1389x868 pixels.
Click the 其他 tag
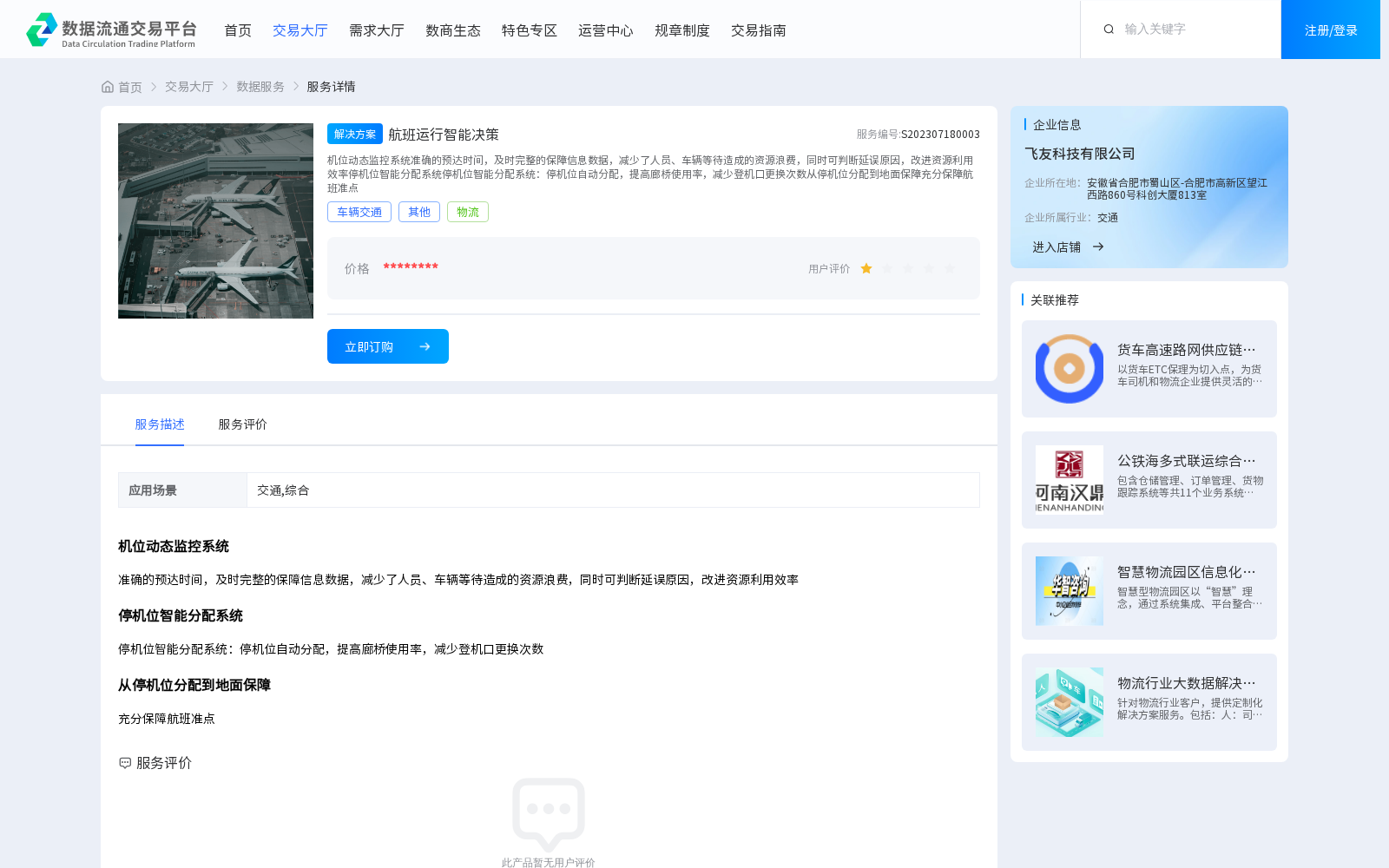point(419,212)
